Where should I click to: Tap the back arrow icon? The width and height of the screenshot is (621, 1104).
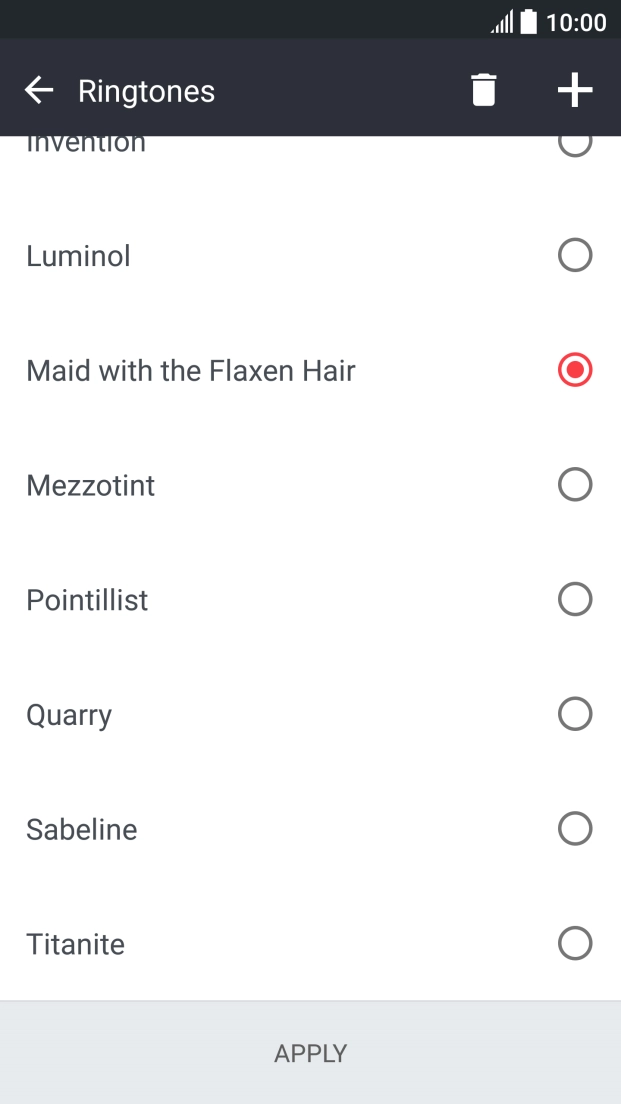click(39, 91)
